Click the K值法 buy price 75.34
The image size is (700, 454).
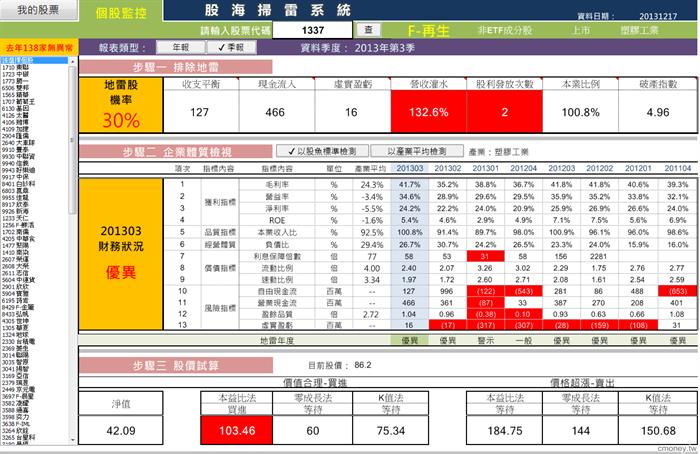[391, 431]
